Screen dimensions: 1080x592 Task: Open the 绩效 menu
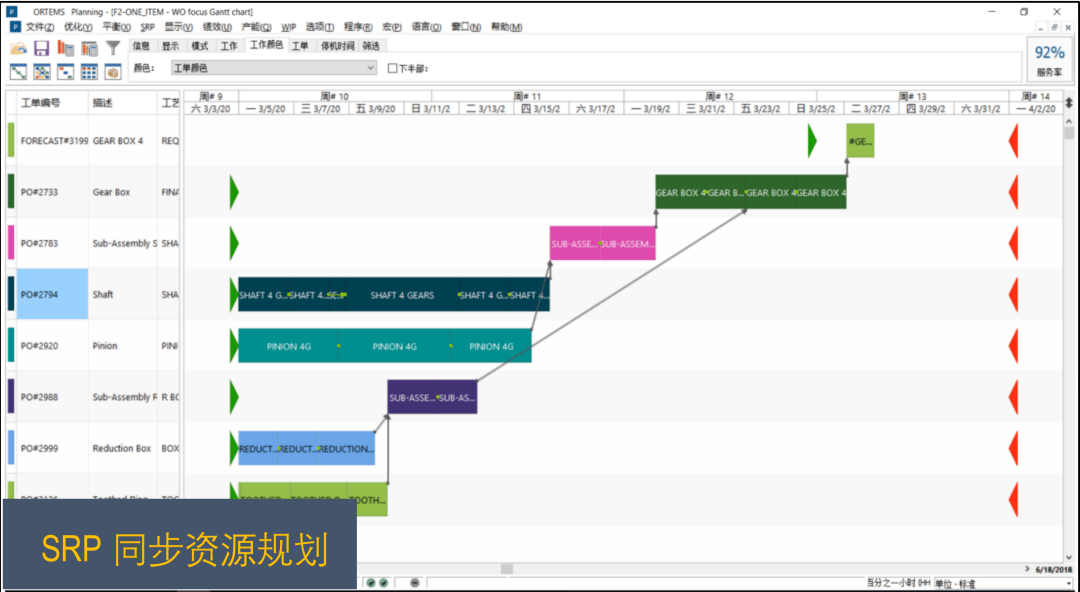(x=217, y=27)
